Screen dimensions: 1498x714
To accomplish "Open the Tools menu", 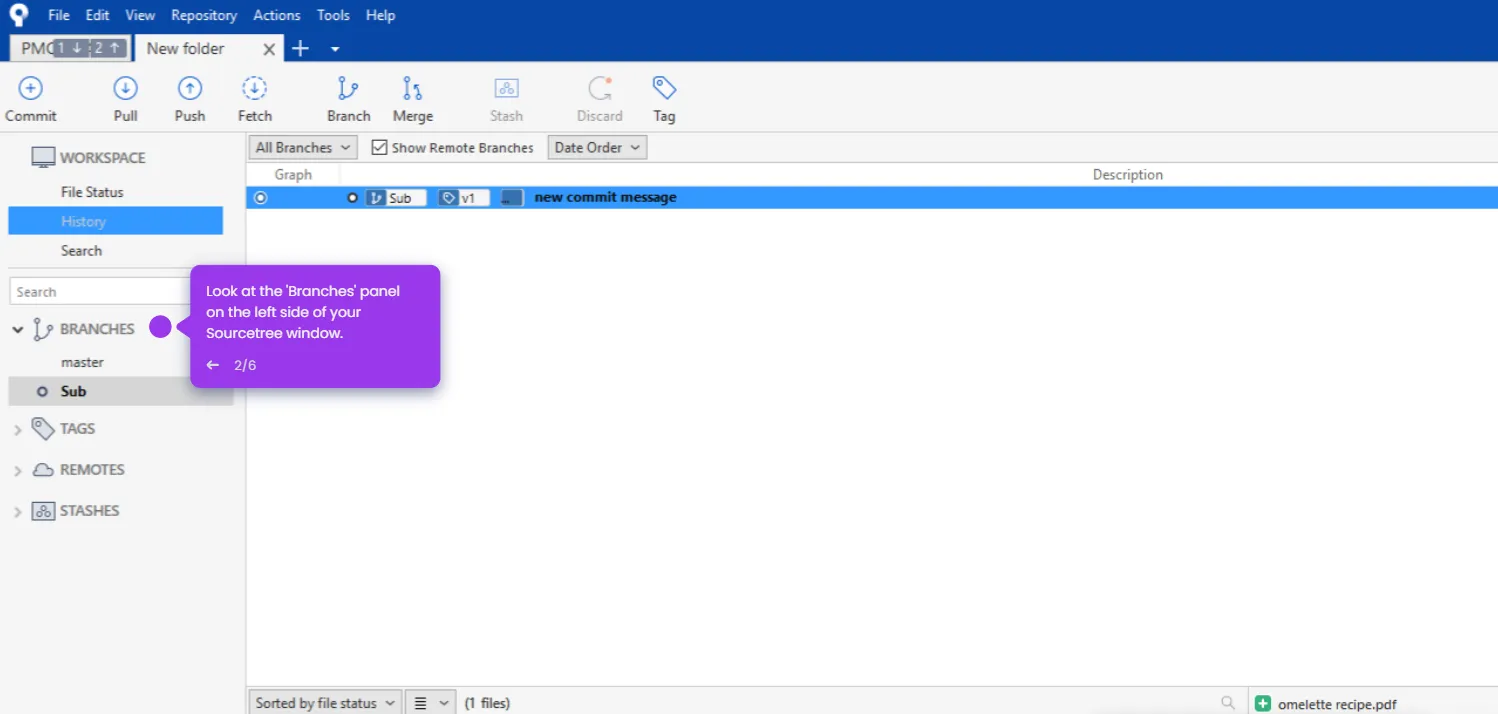I will tap(333, 15).
